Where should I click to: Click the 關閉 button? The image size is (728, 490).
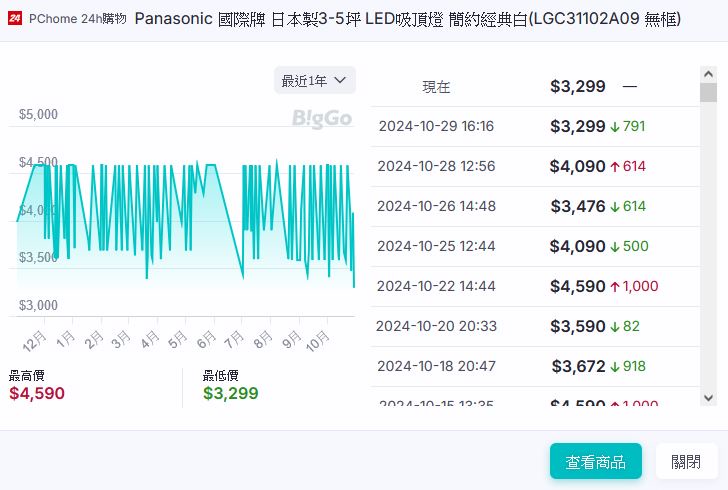685,461
